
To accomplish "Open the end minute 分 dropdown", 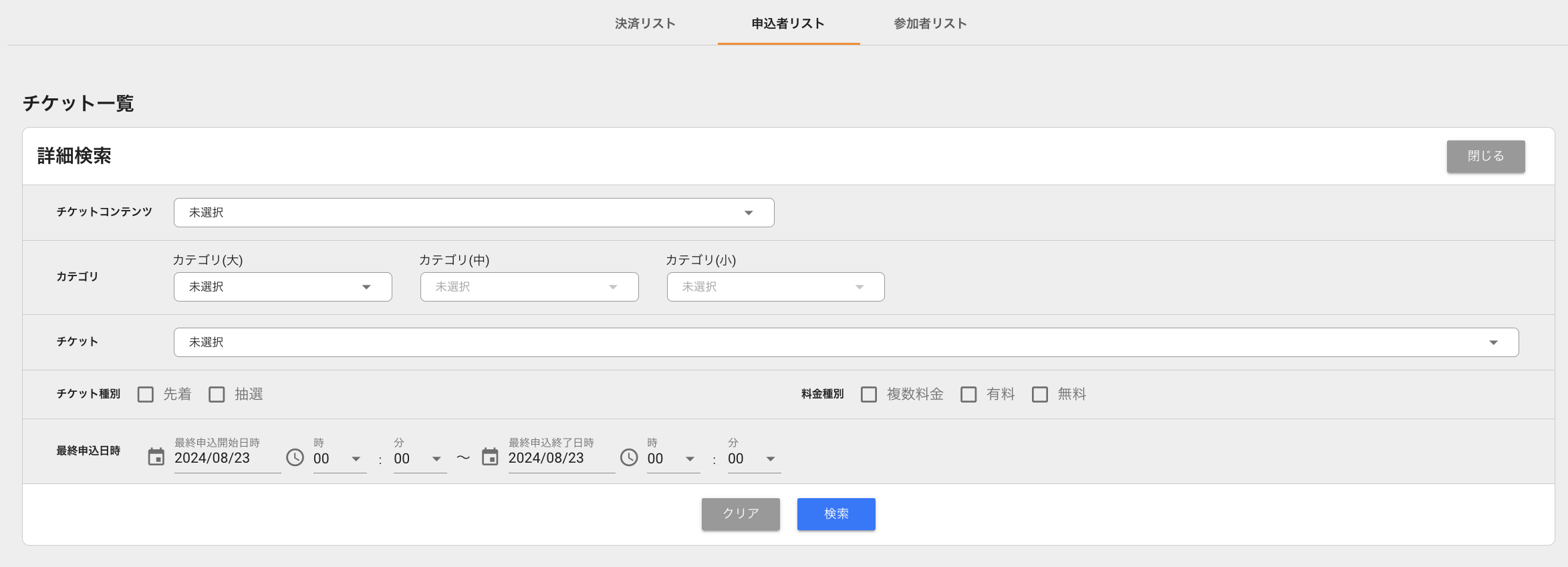I will (754, 459).
